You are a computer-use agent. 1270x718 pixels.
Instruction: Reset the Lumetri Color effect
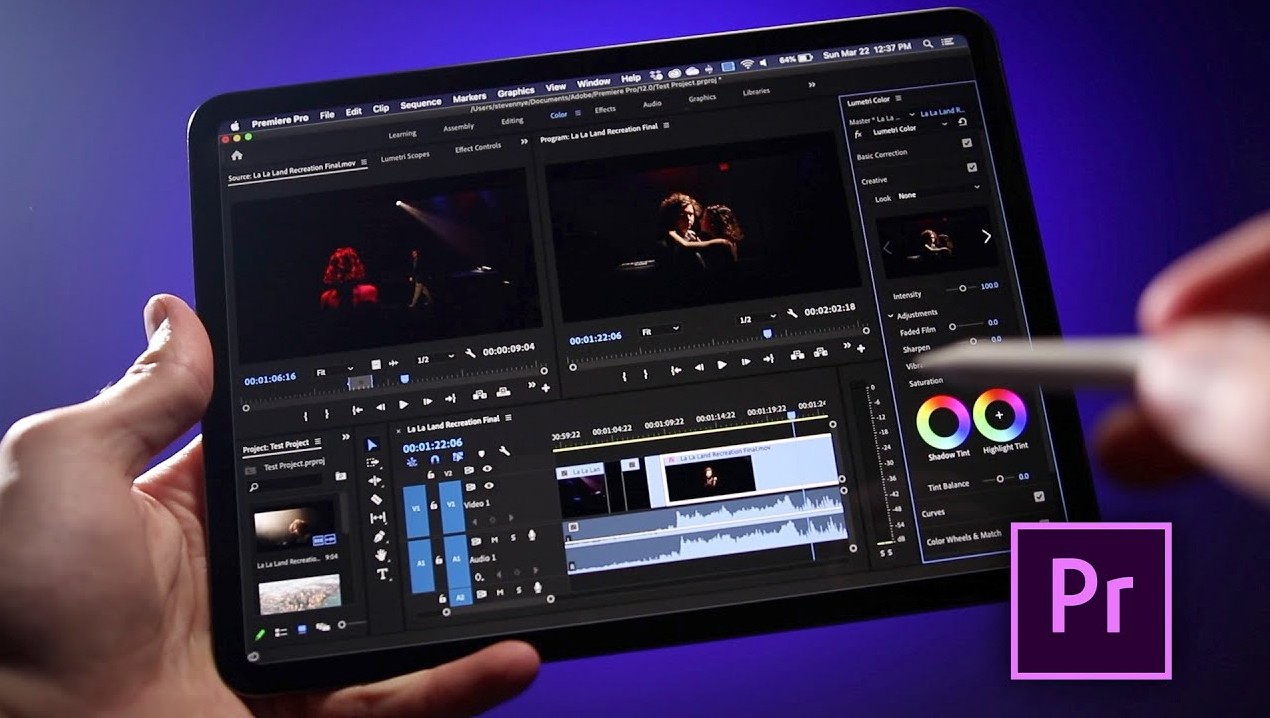[962, 122]
